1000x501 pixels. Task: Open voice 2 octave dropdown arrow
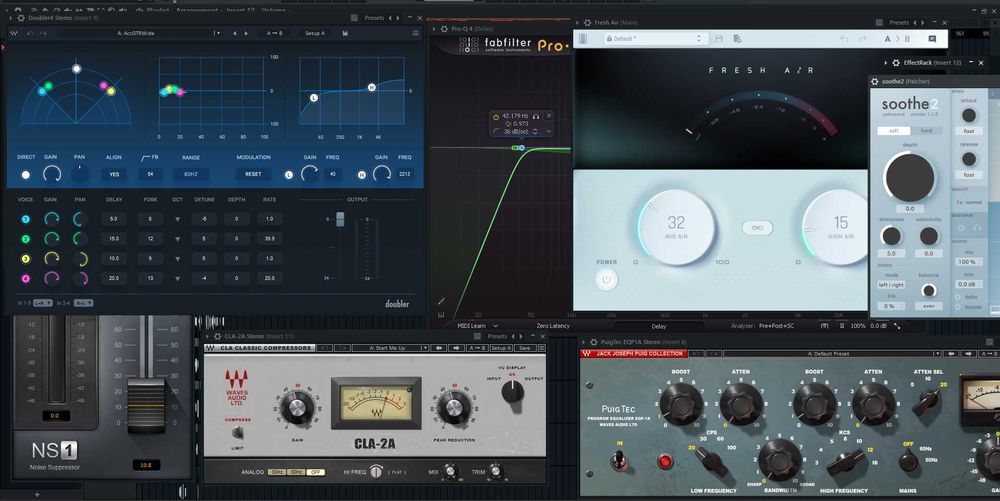point(177,239)
